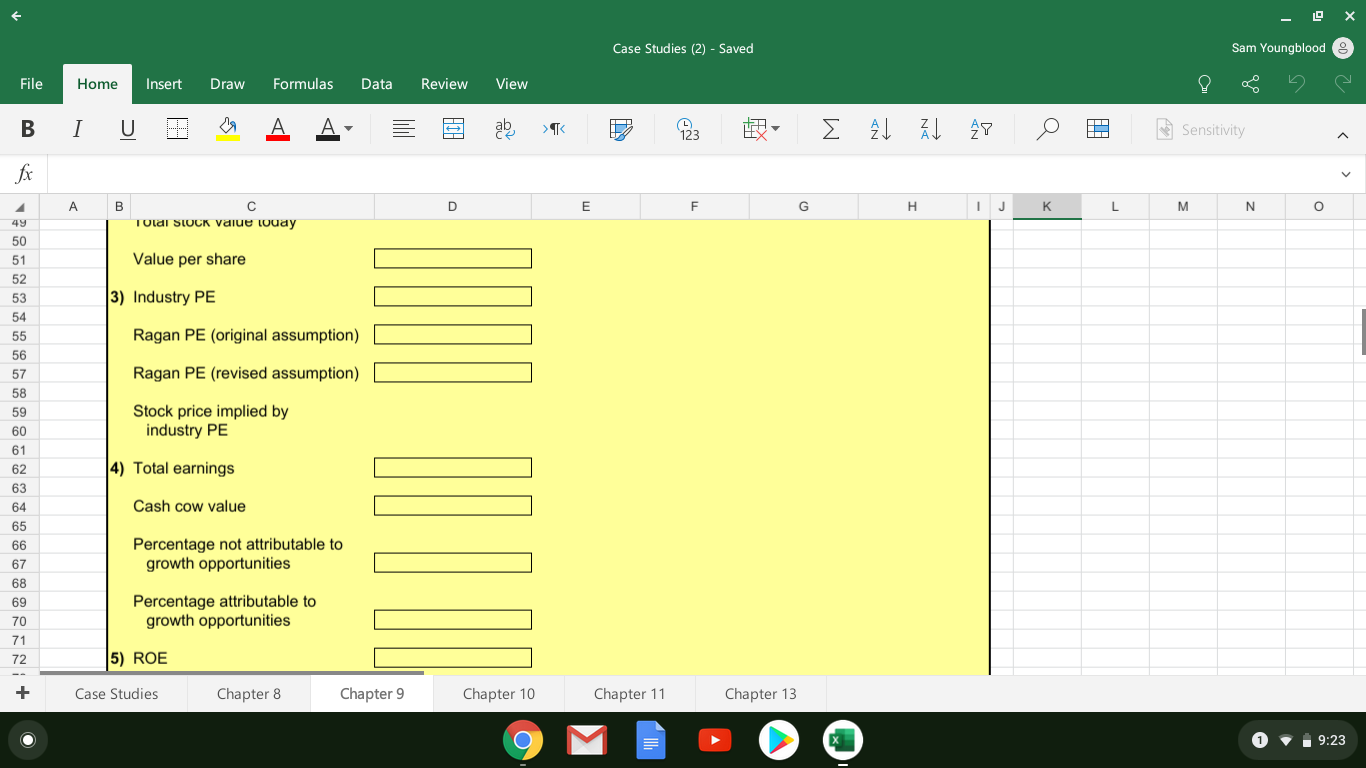Expand the formula bar chevron
The width and height of the screenshot is (1366, 768).
(1346, 174)
